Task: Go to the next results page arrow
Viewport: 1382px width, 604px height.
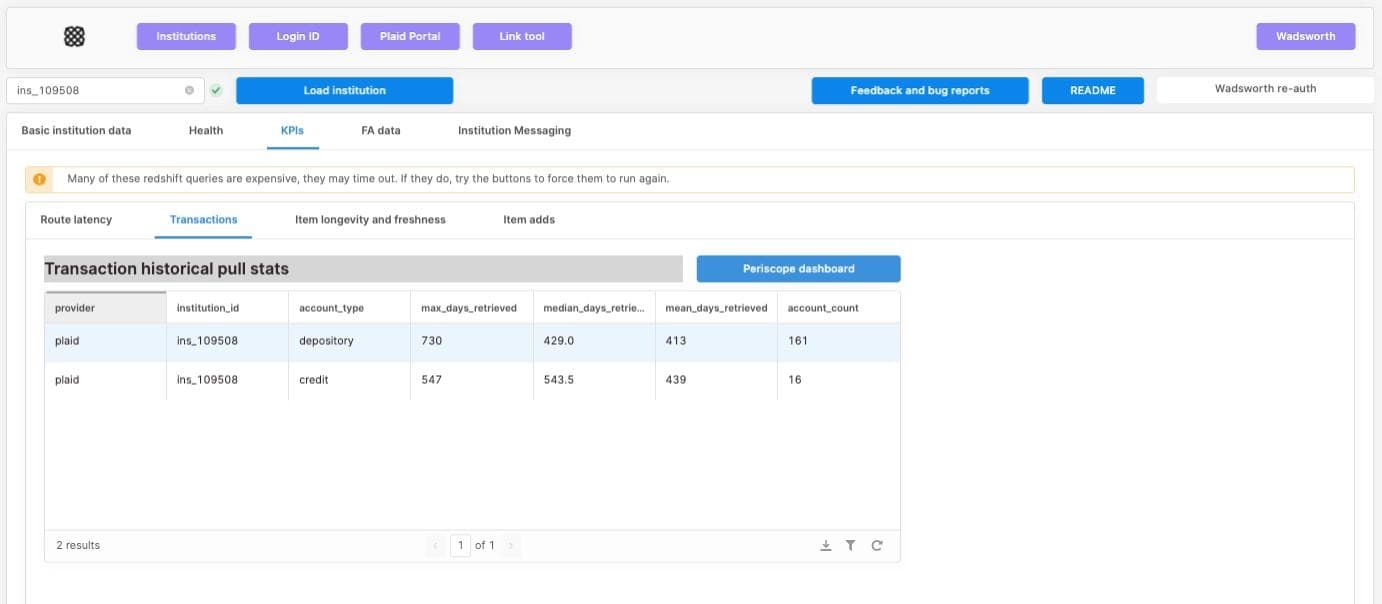Action: pyautogui.click(x=511, y=545)
